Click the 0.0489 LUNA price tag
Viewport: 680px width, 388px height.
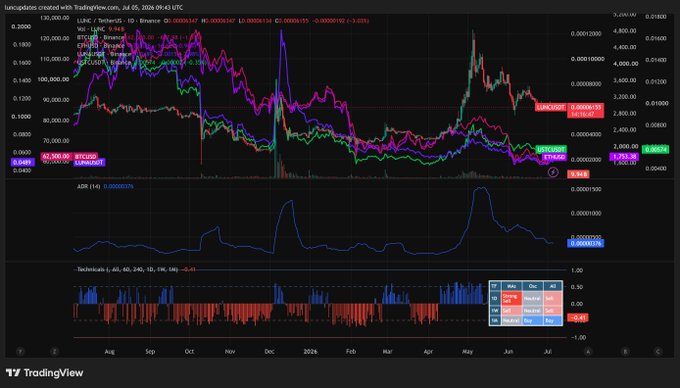coord(23,163)
